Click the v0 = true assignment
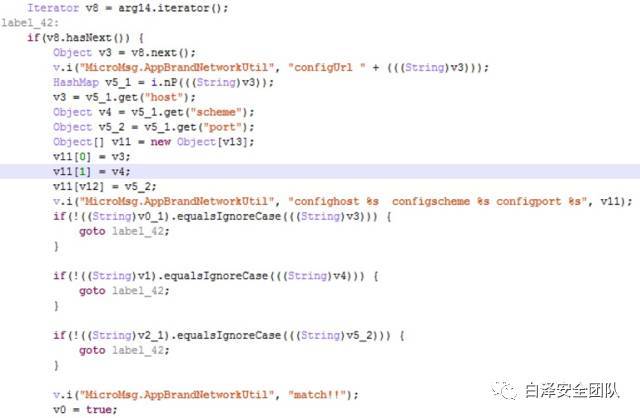 point(85,409)
